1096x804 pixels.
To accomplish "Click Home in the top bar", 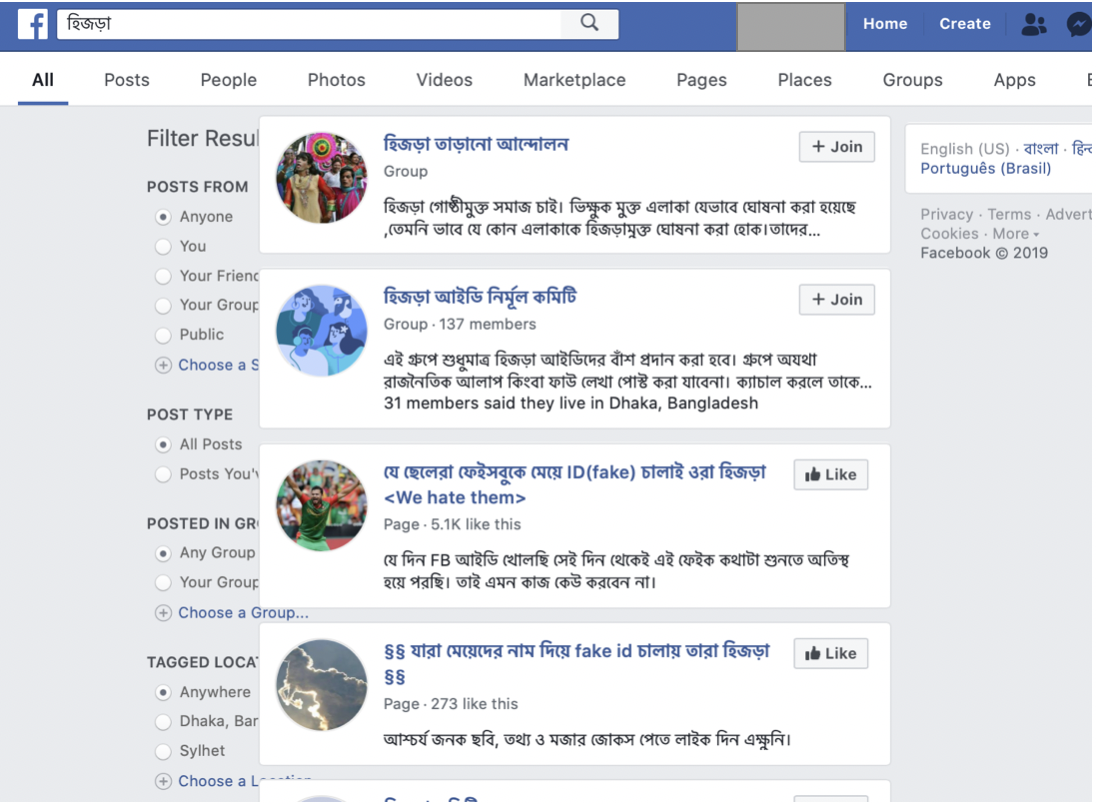I will pos(885,24).
